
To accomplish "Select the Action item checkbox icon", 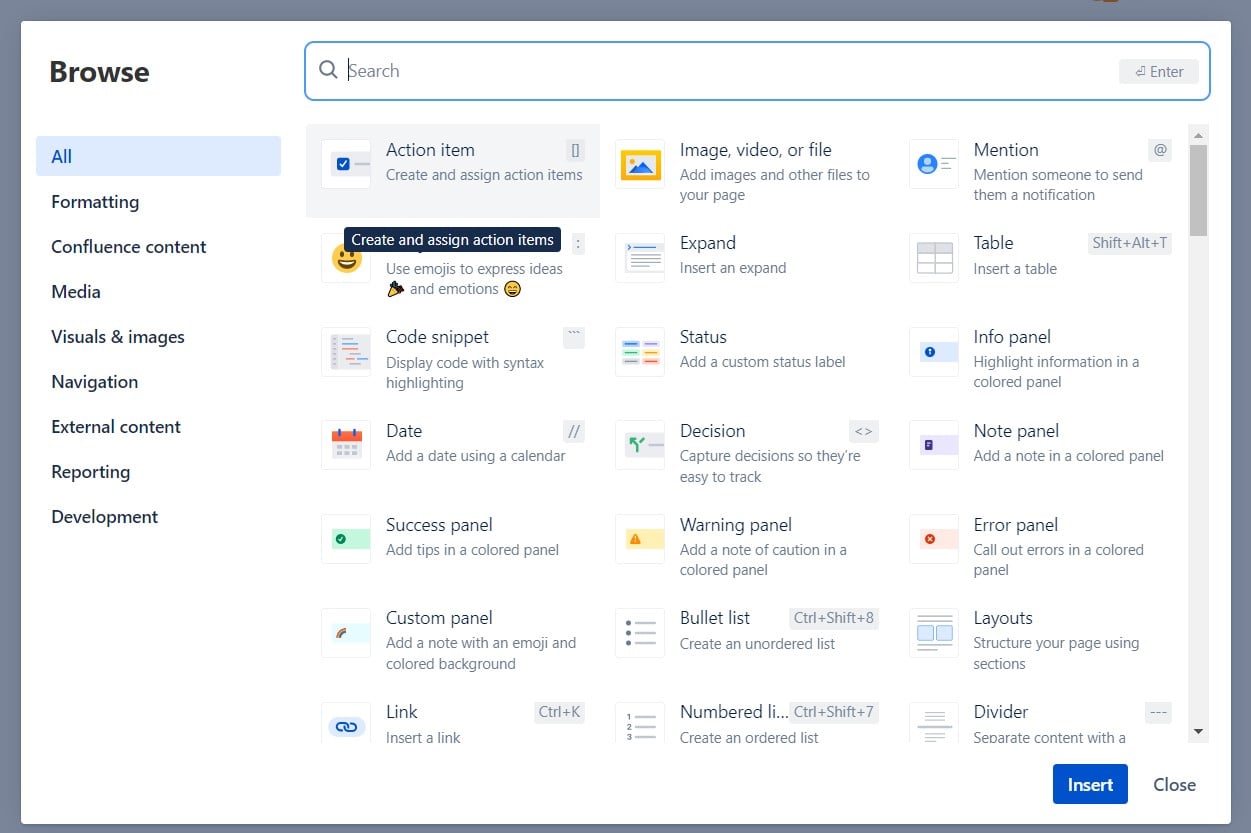I will point(346,164).
